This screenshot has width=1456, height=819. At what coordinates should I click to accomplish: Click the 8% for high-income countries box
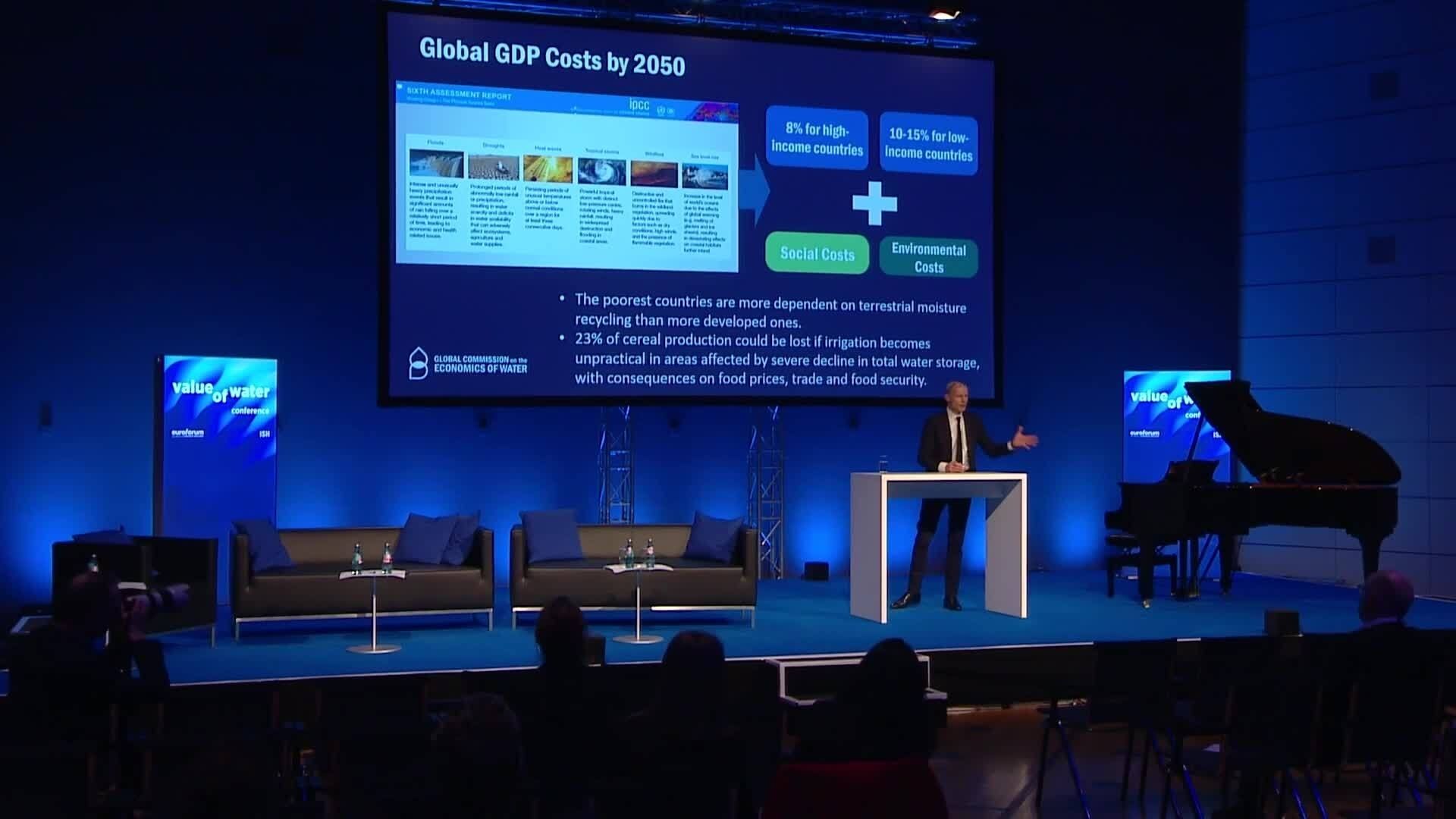point(817,140)
